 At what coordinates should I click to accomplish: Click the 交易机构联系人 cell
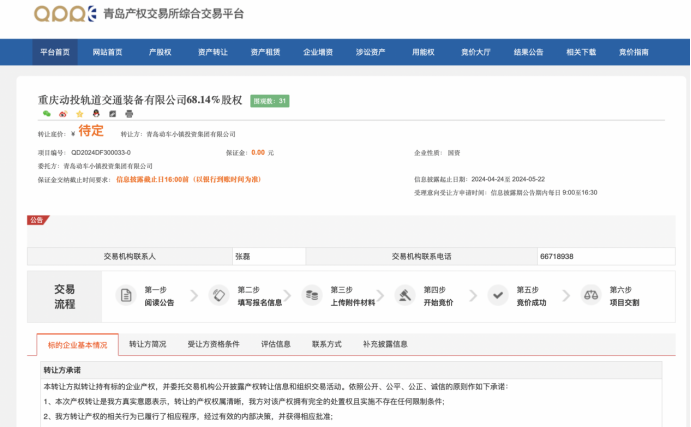tap(130, 256)
